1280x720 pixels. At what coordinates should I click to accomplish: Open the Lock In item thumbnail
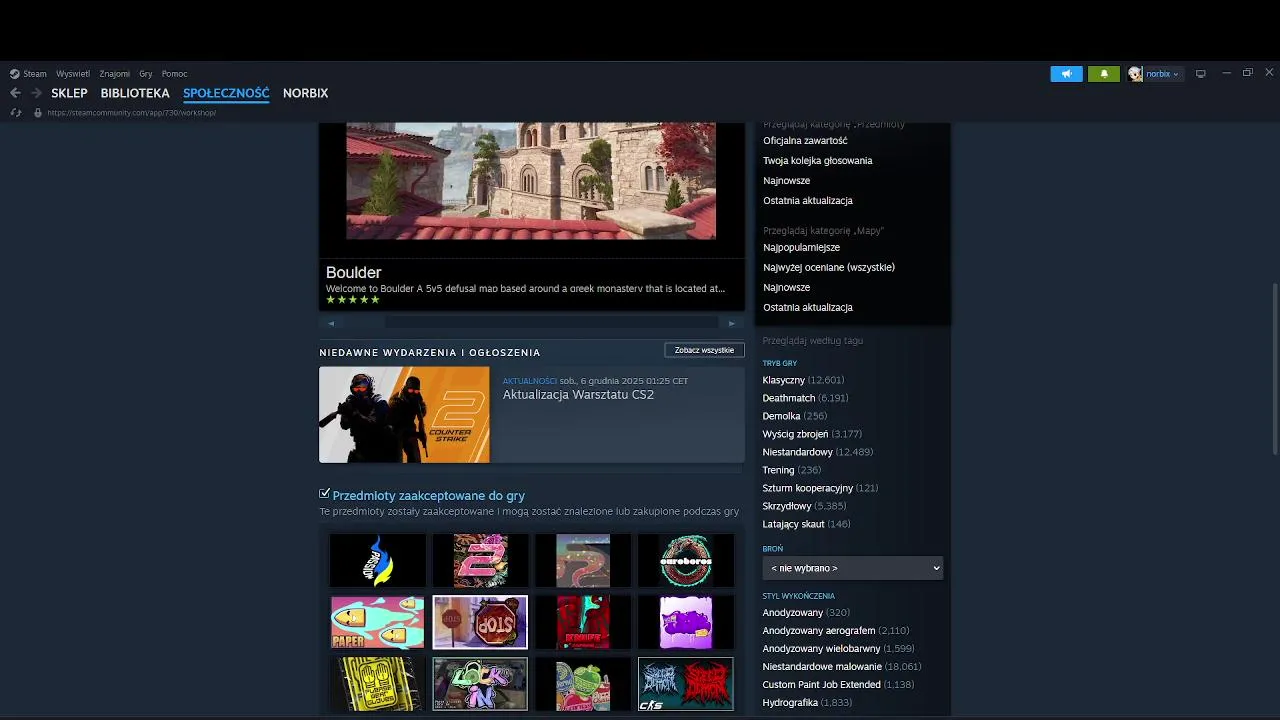[480, 684]
